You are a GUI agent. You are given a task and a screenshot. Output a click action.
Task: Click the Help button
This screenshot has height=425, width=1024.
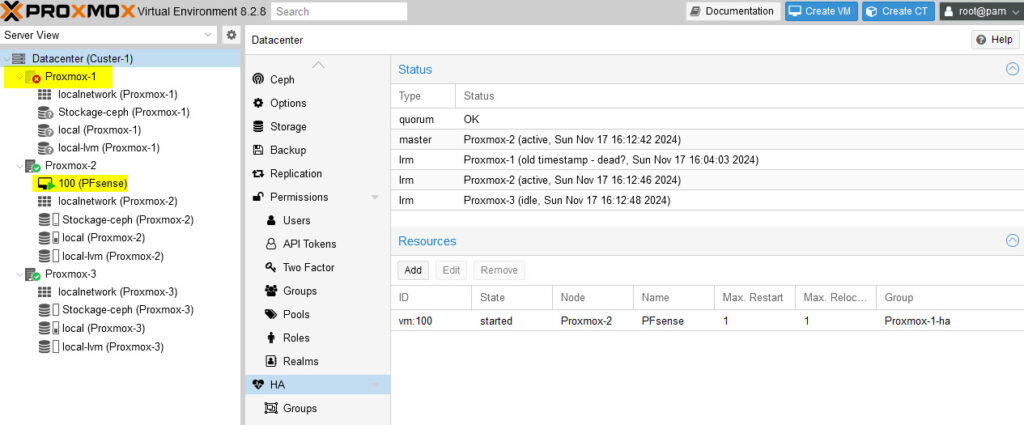click(x=995, y=40)
